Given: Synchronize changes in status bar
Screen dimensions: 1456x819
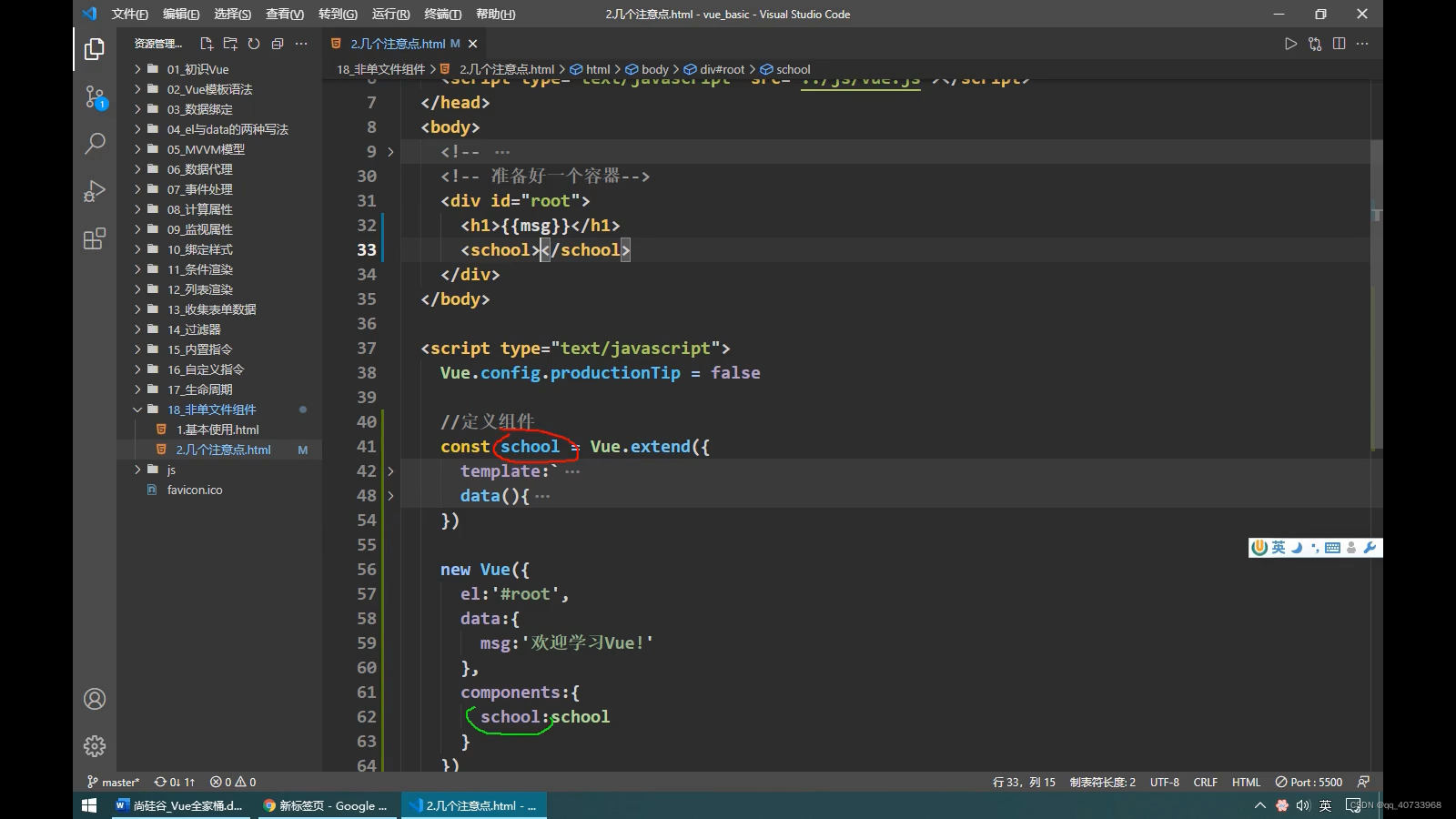Looking at the screenshot, I should pos(175,782).
